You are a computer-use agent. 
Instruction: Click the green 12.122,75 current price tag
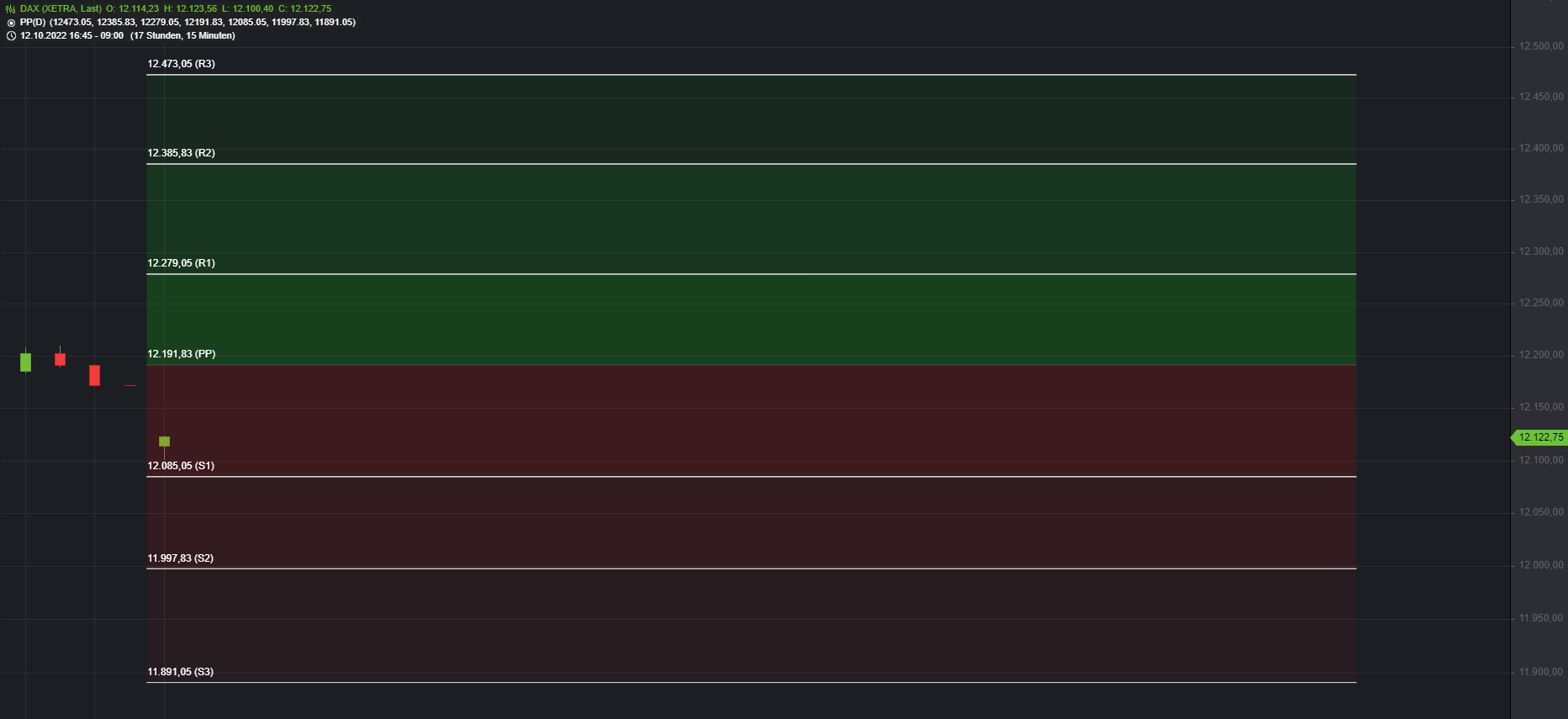click(1540, 437)
